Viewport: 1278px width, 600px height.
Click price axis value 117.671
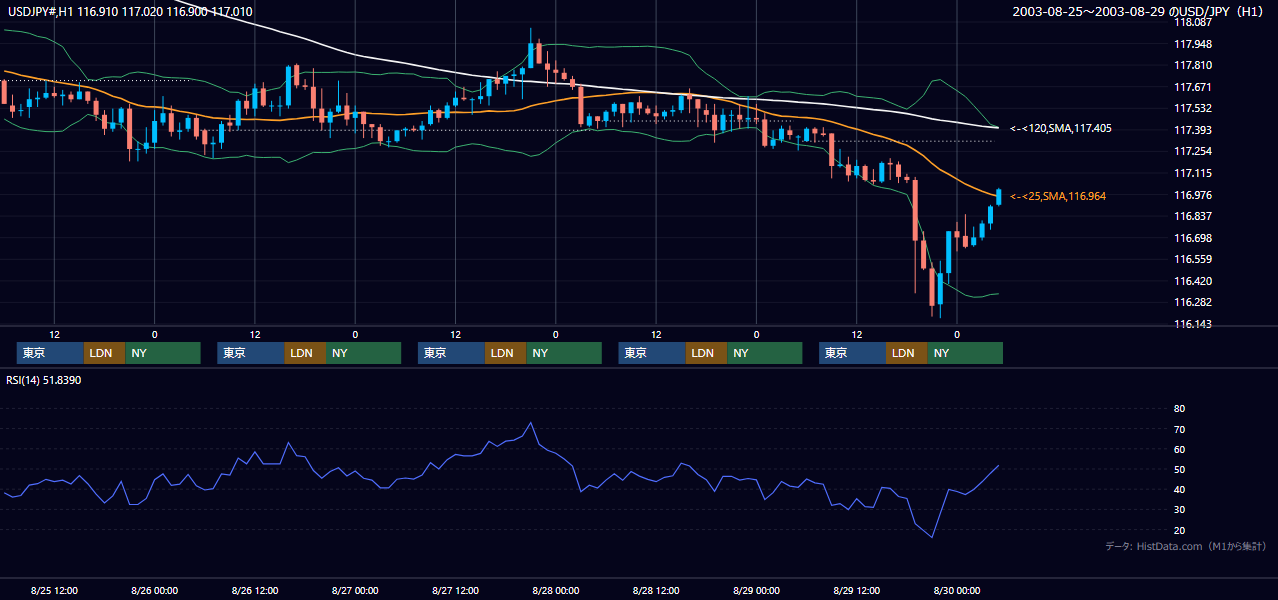point(1193,87)
